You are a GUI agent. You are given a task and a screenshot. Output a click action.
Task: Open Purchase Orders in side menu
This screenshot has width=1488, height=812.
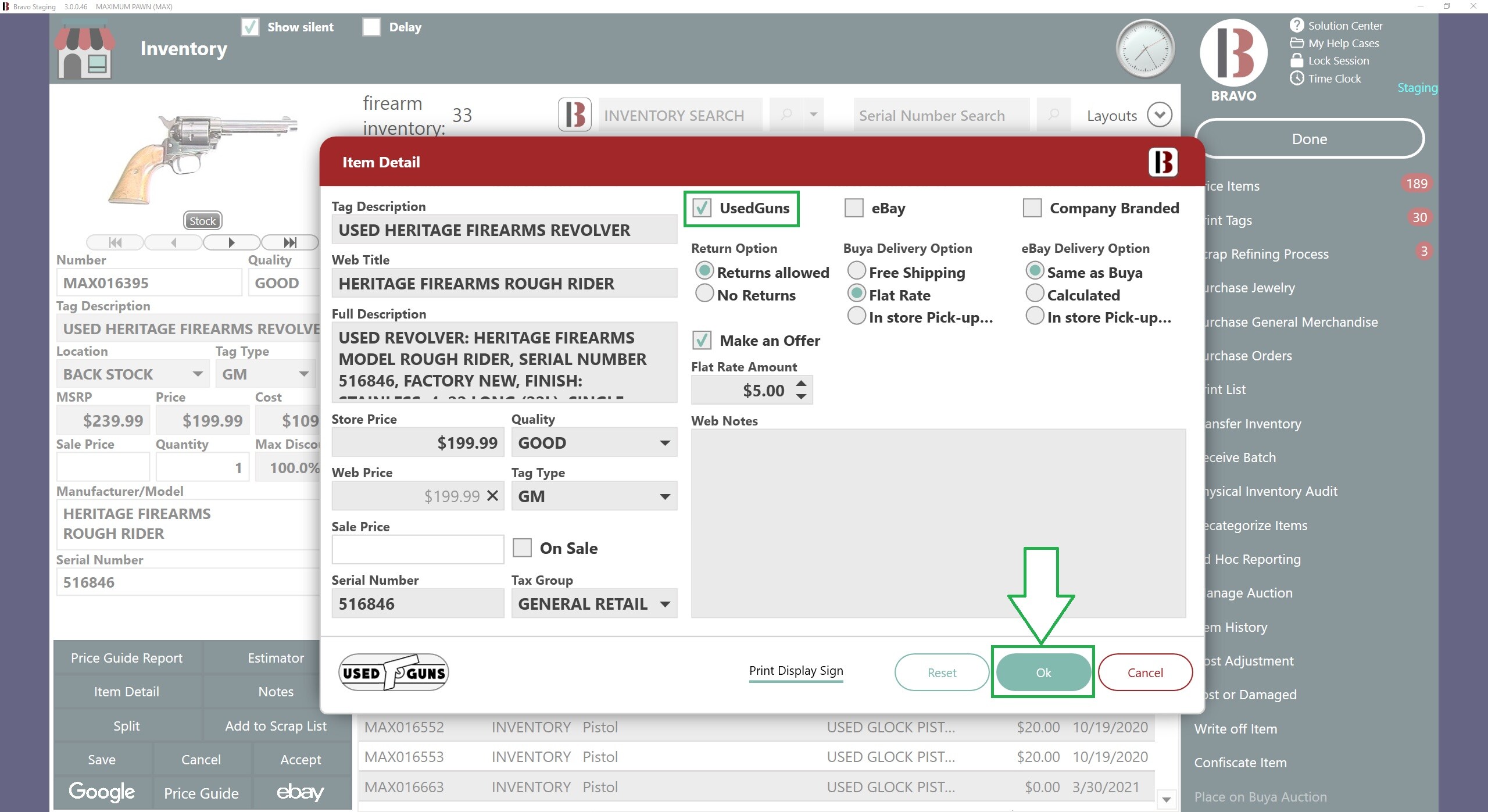click(x=1248, y=356)
